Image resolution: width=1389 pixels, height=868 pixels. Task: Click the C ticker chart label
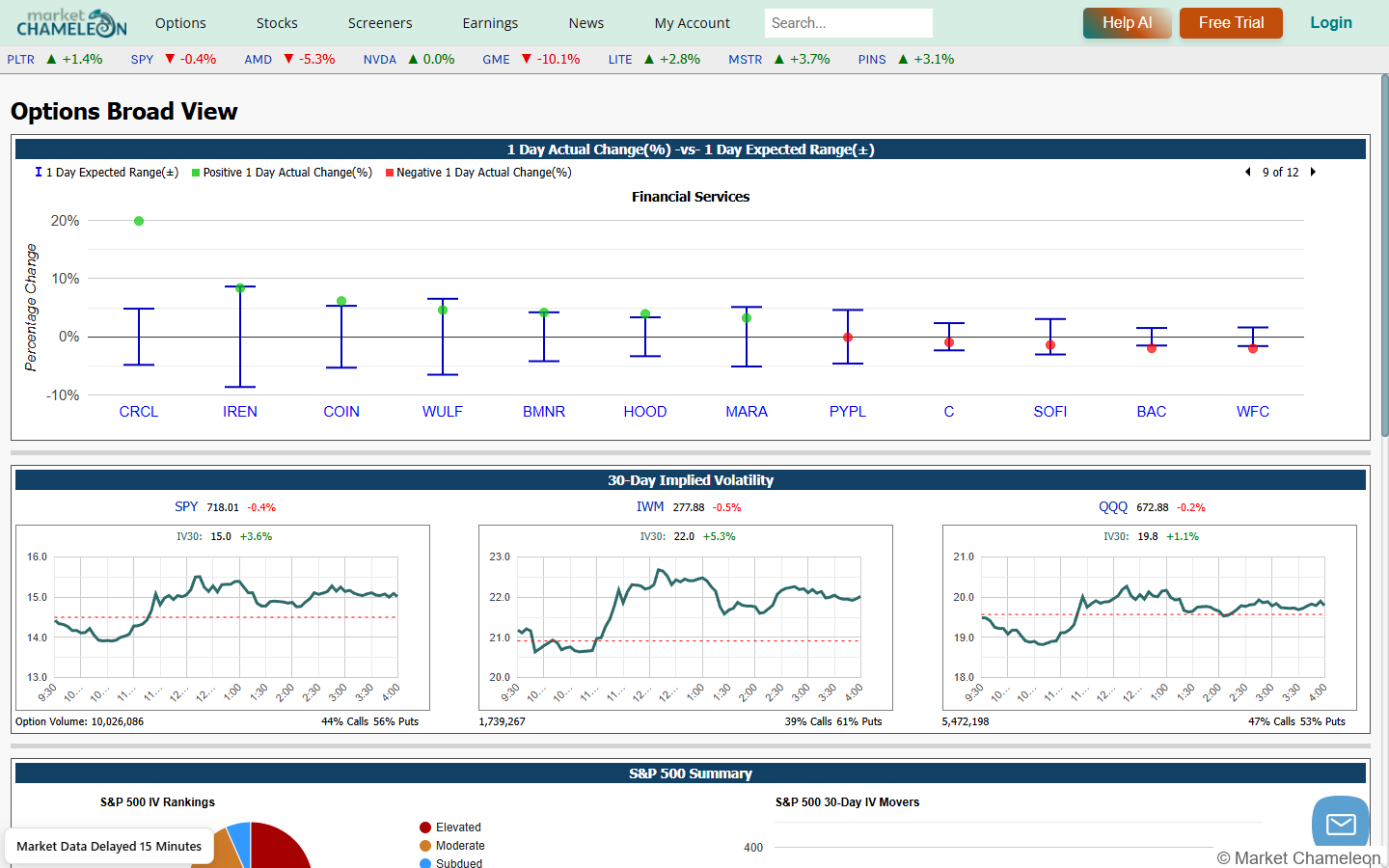(x=949, y=412)
